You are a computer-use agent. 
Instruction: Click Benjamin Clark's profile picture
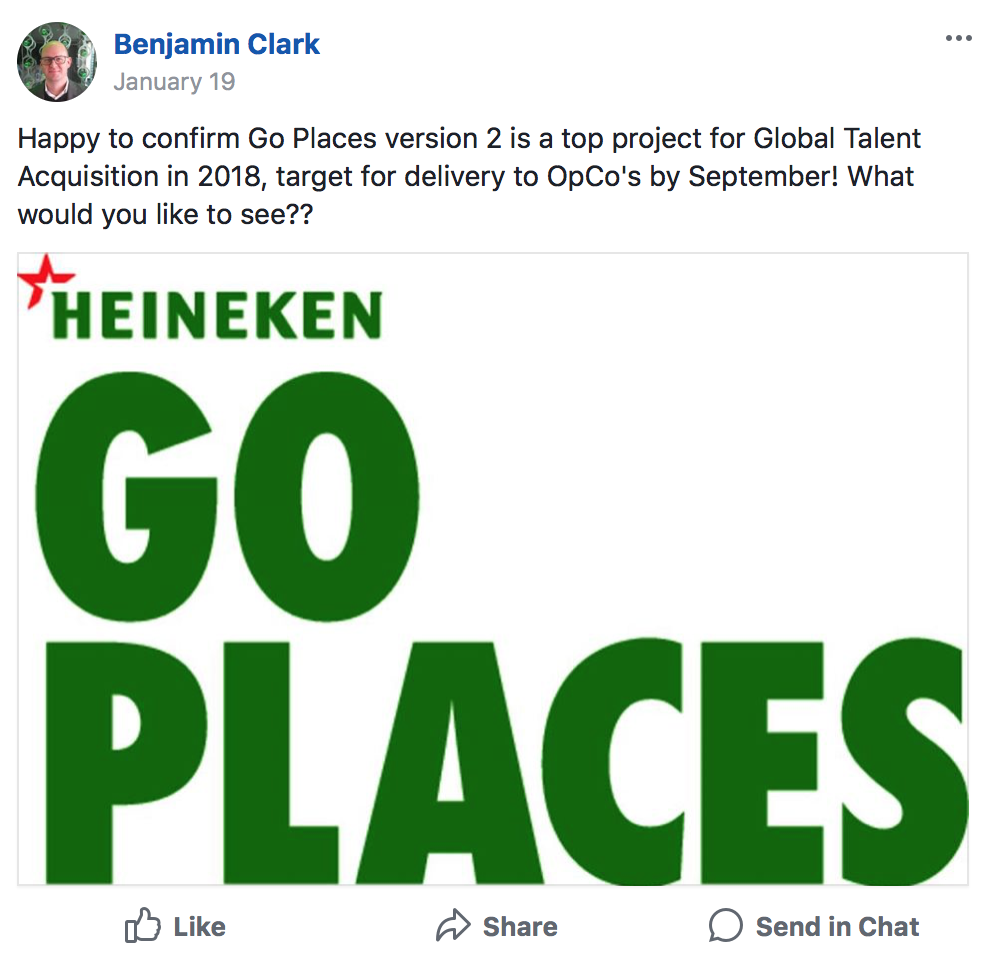click(57, 62)
